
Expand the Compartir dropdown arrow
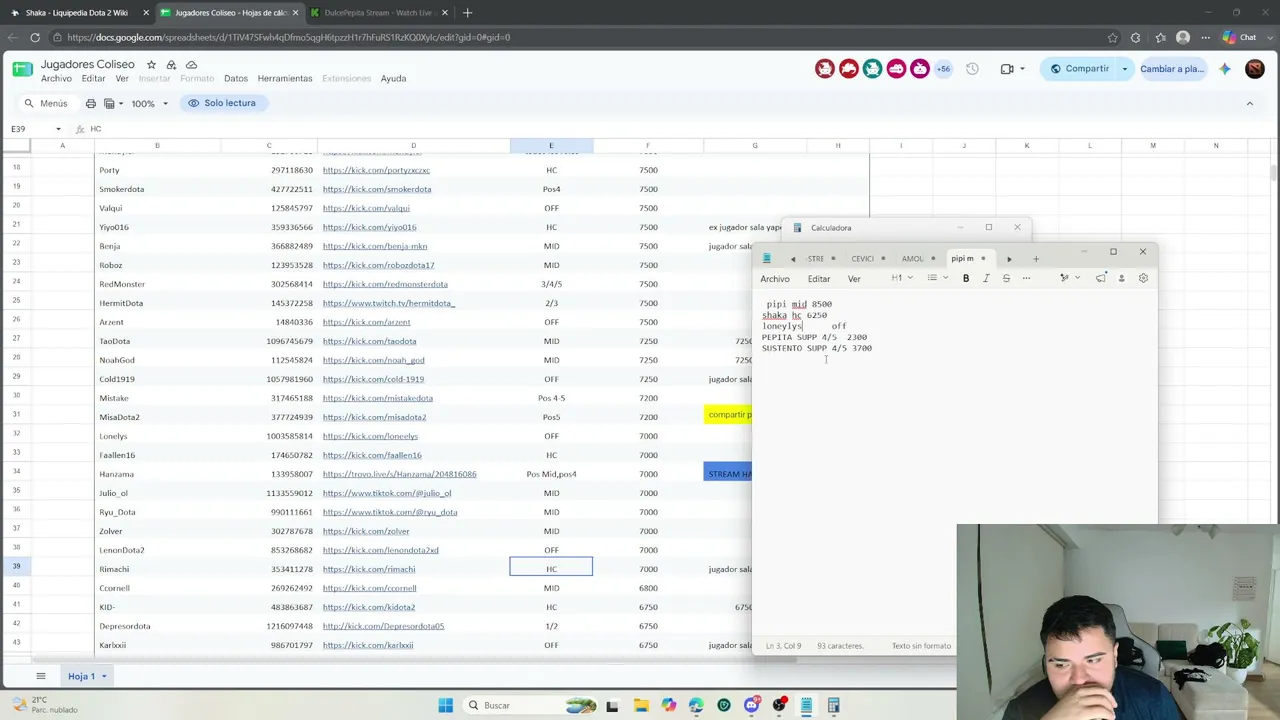[x=1124, y=69]
